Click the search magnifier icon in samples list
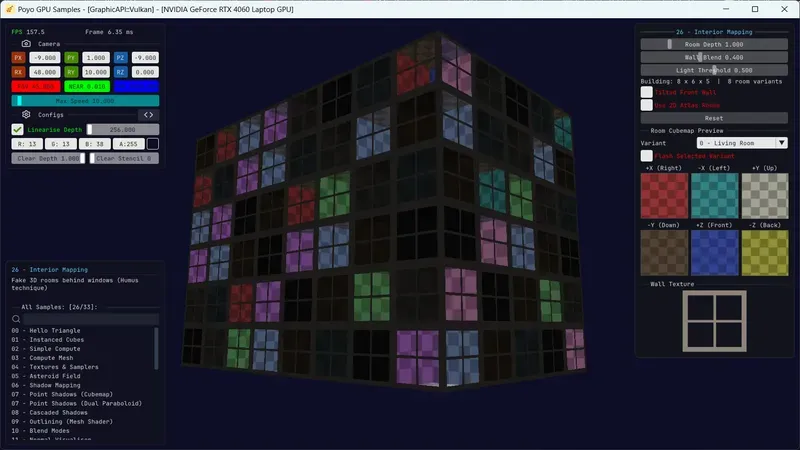The image size is (800, 450). point(16,319)
